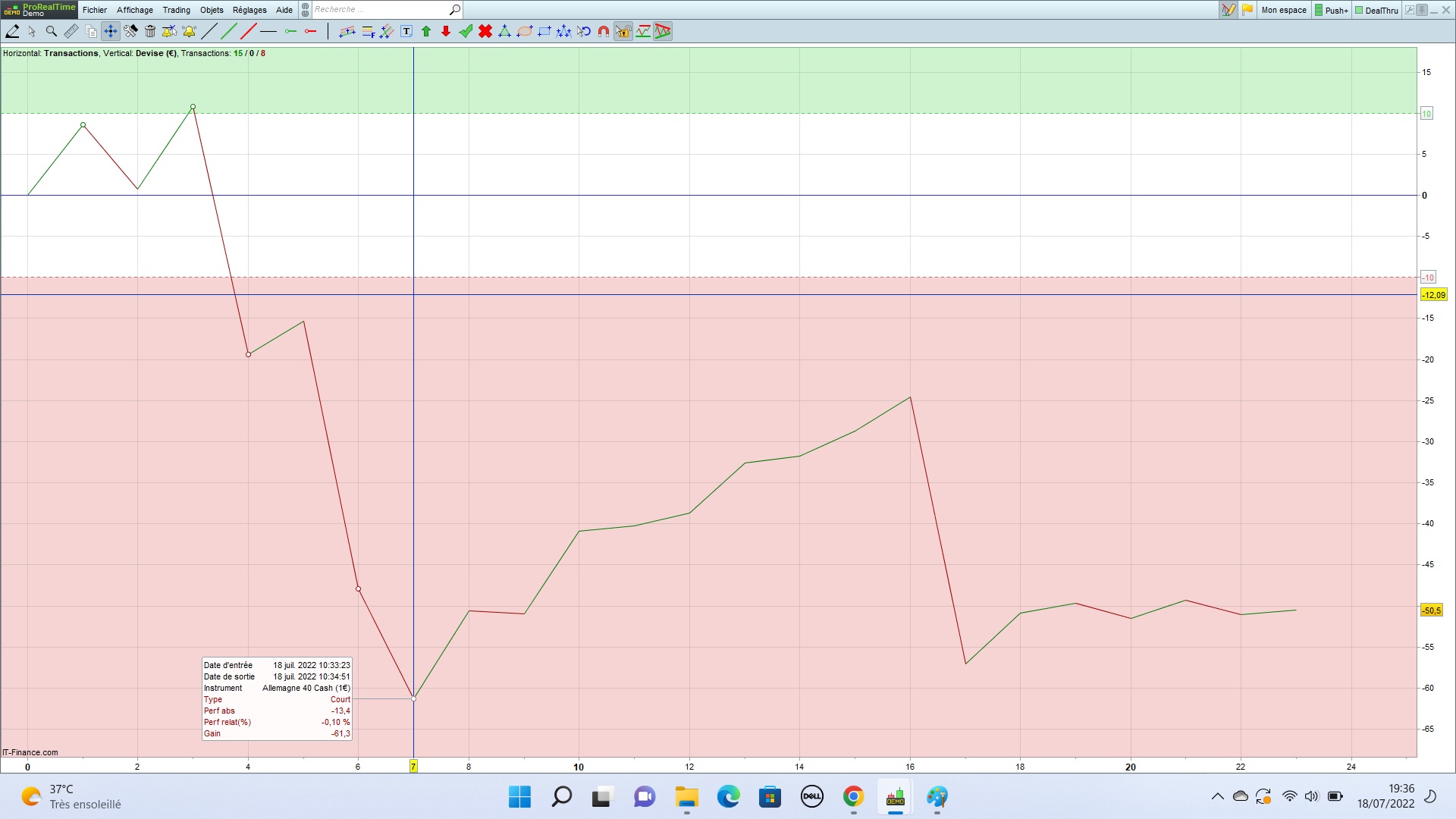
Task: Open the Fichier menu
Action: click(95, 10)
